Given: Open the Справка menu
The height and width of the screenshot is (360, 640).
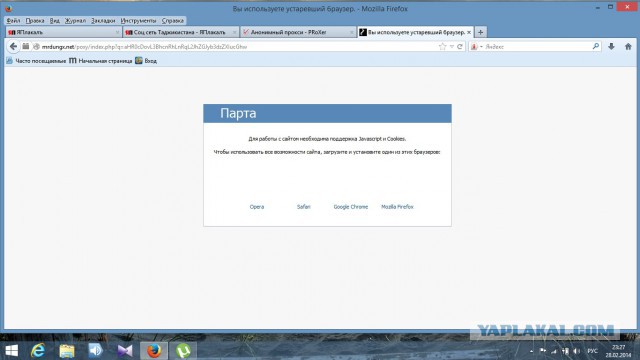Looking at the screenshot, I should 172,20.
